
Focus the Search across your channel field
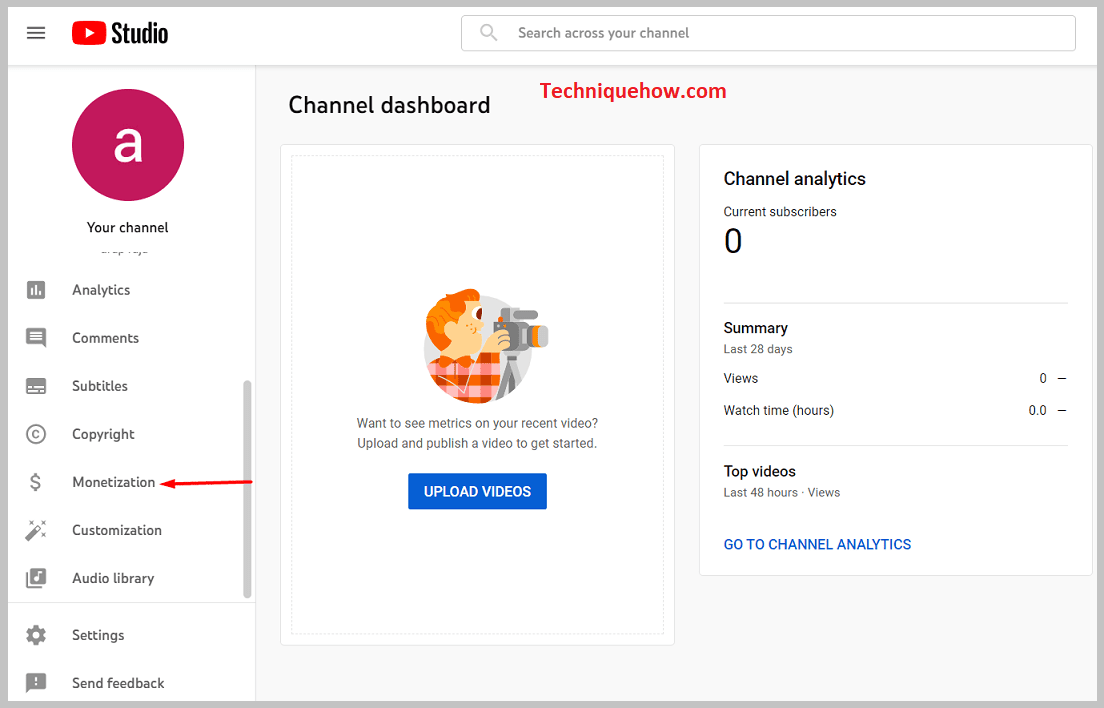768,33
